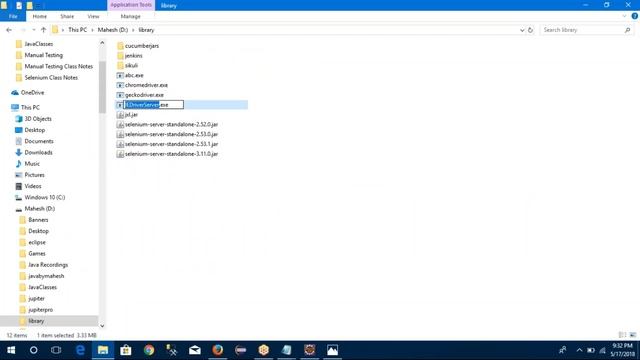
Task: Go back using the Back arrow
Action: (x=9, y=30)
